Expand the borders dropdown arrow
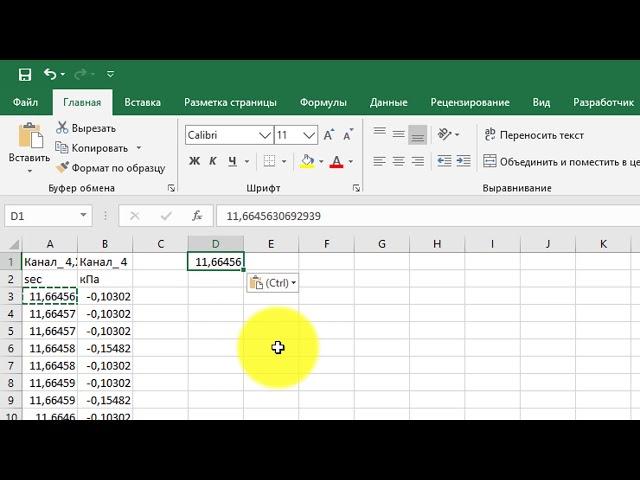 (284, 162)
